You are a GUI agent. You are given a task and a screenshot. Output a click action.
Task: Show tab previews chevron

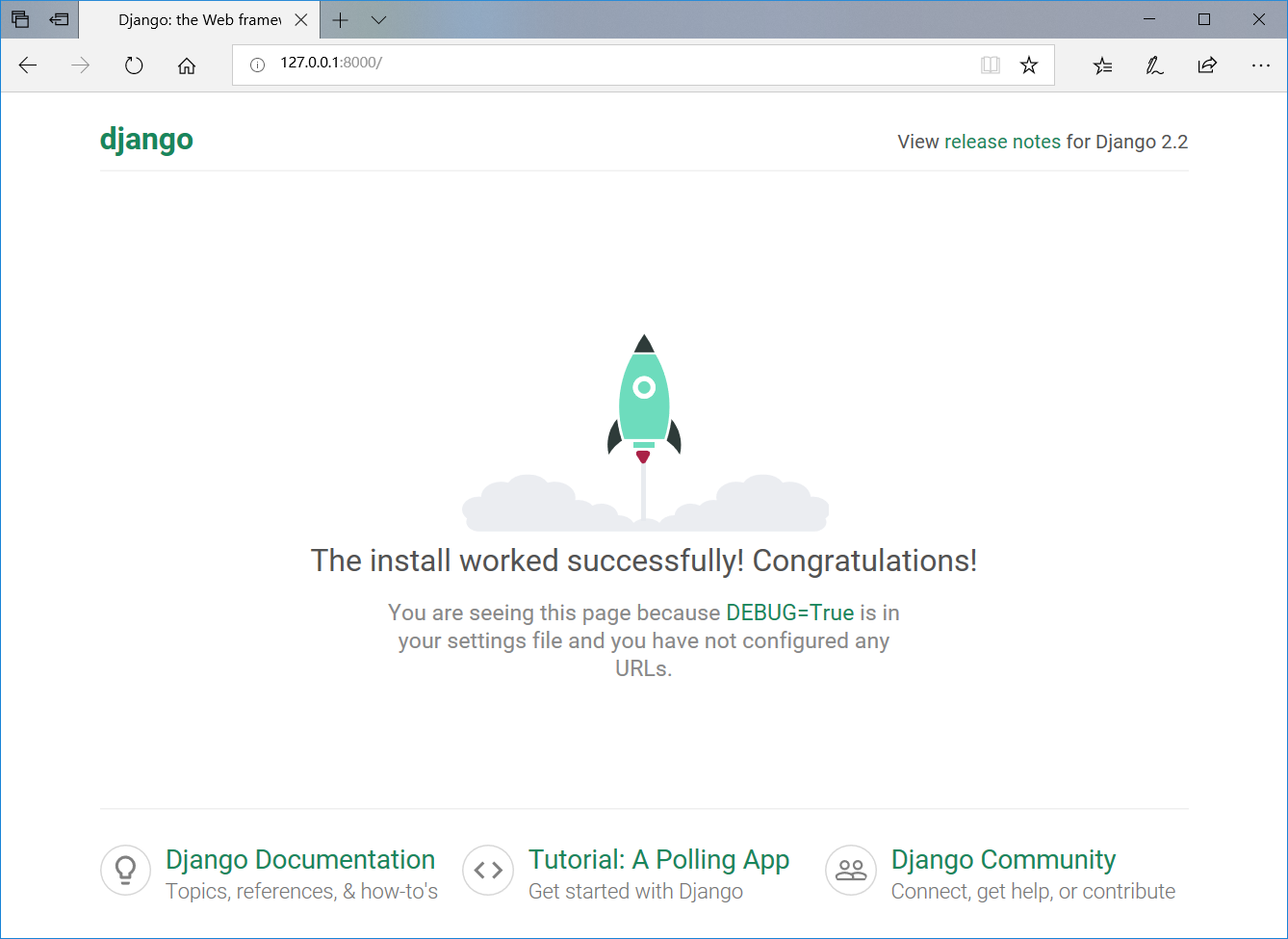point(379,19)
